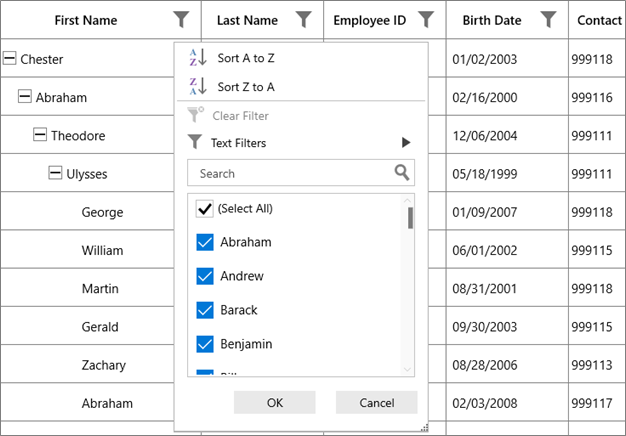Viewport: 626px width, 436px height.
Task: Collapse the Ulysses tree node
Action: (56, 173)
